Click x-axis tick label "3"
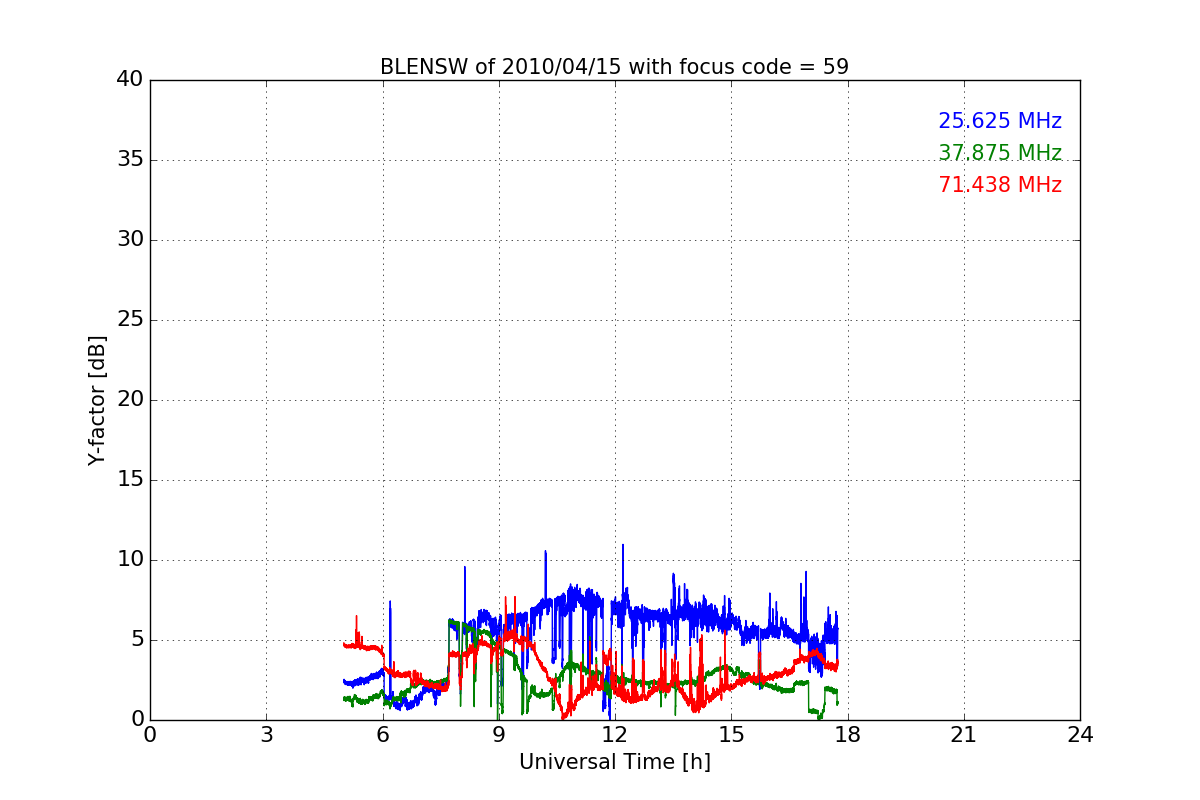The height and width of the screenshot is (800, 1200). point(266,734)
